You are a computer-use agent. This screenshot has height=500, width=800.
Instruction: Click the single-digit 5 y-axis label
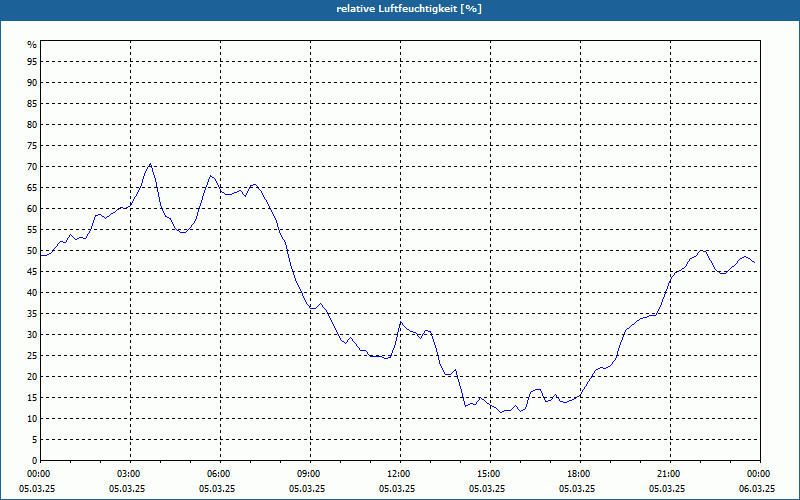coord(34,440)
